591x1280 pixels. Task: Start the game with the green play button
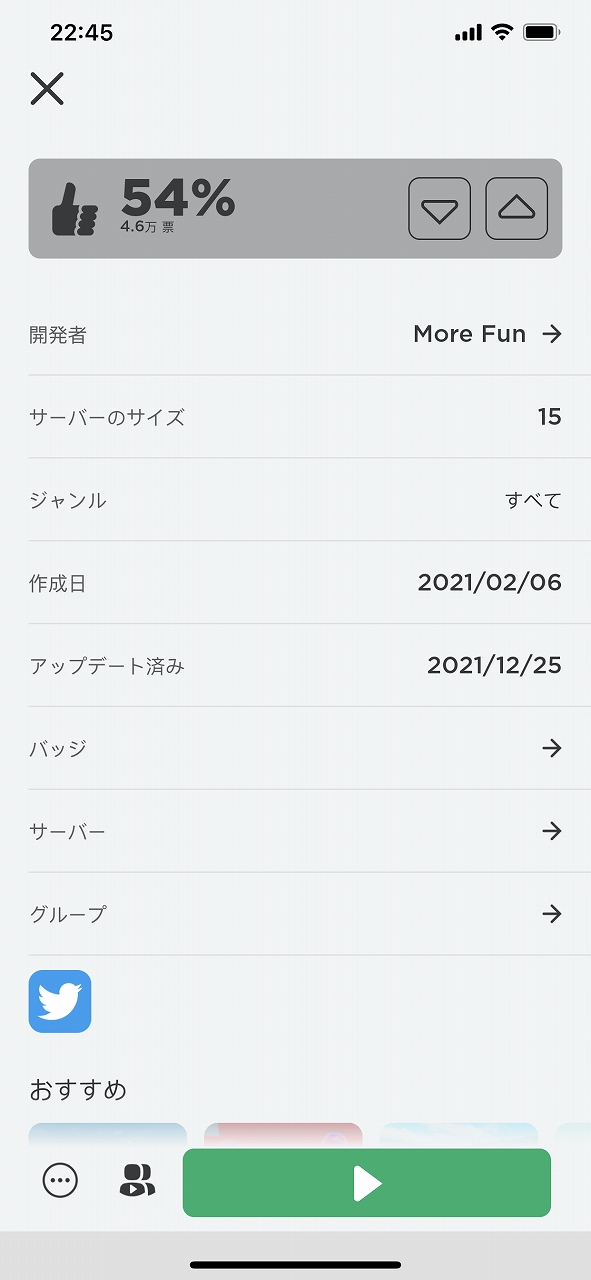tap(367, 1183)
